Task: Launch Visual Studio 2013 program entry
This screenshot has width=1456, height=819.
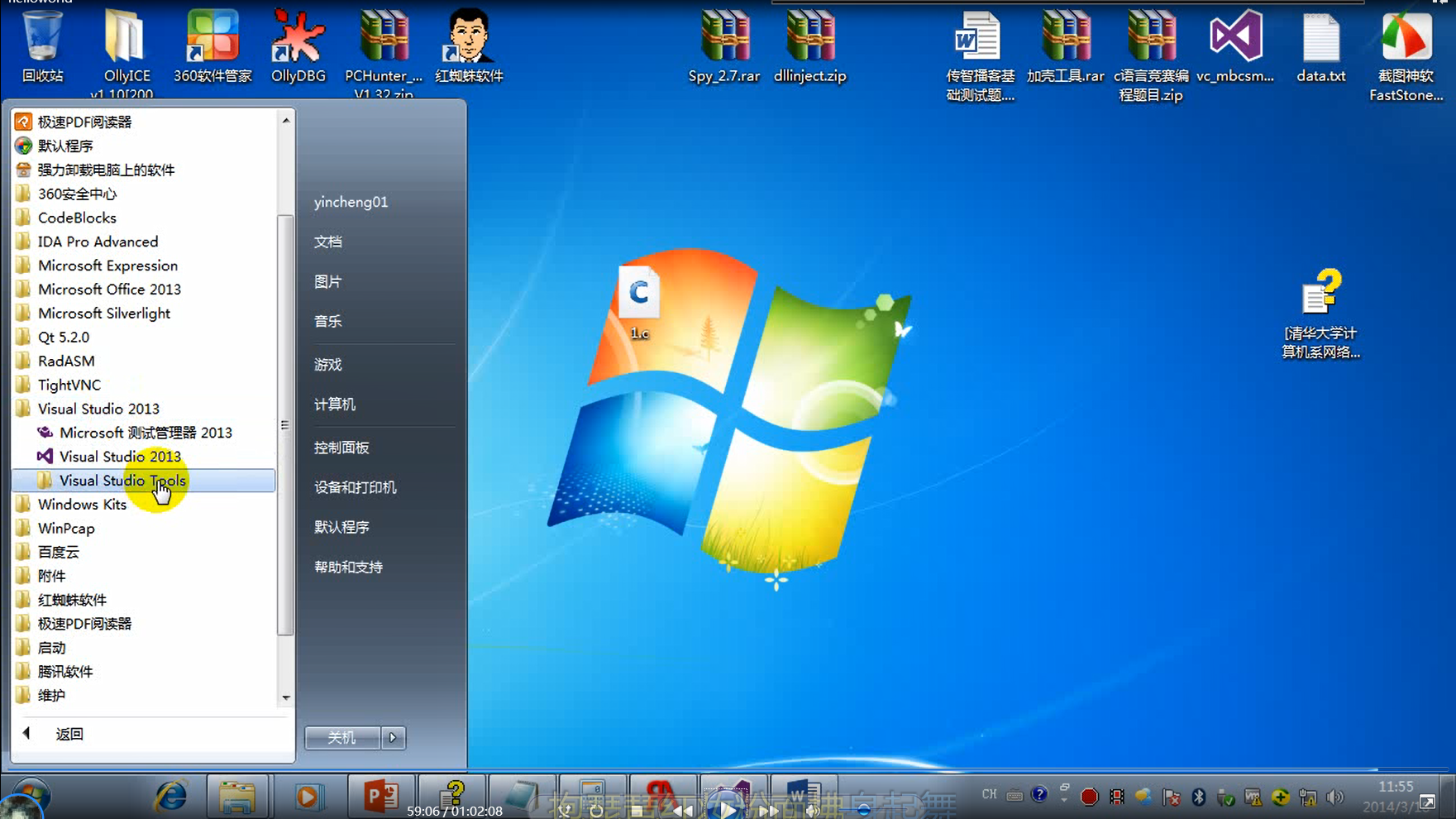Action: click(x=144, y=457)
